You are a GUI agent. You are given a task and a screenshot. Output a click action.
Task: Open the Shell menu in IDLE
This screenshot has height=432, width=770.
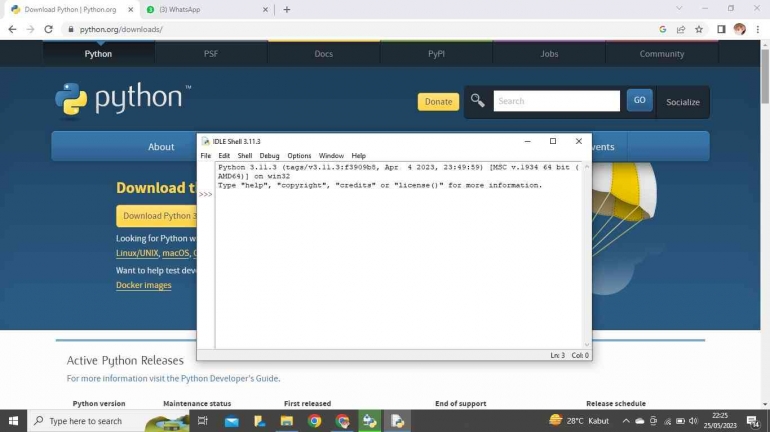tap(245, 156)
